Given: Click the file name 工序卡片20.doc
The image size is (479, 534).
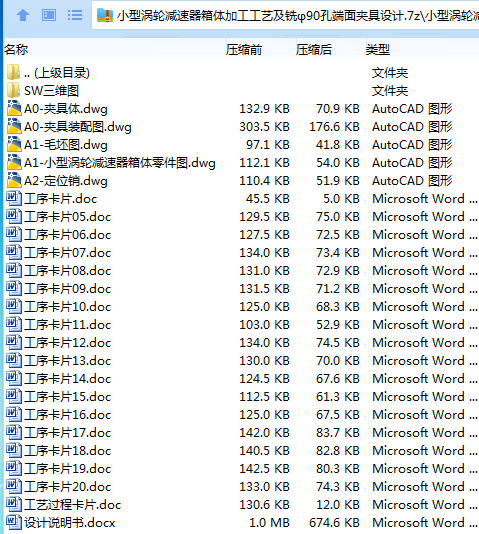Looking at the screenshot, I should point(67,487).
